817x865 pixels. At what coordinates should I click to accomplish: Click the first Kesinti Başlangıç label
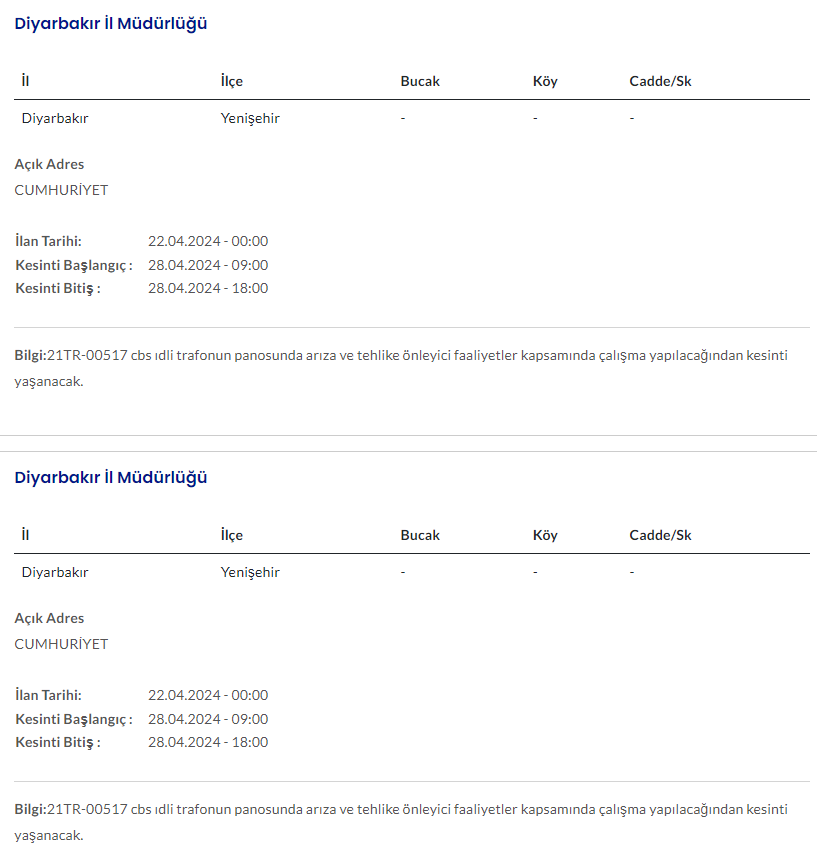pos(74,265)
